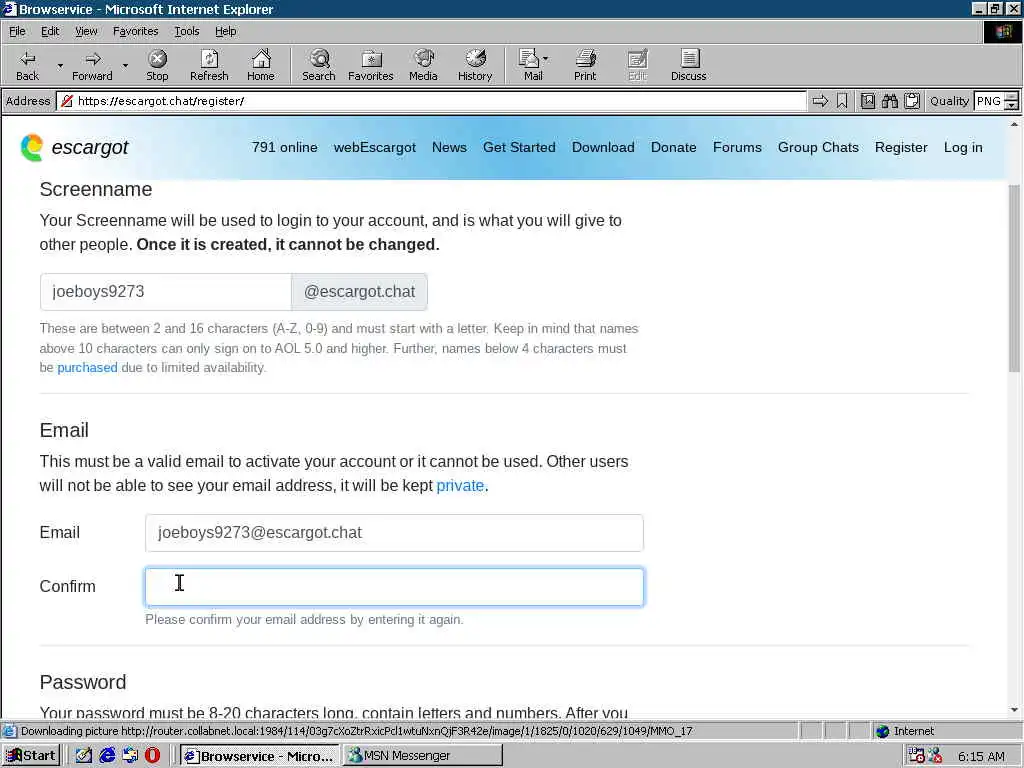Launch Internet Explorer from quick launch
The height and width of the screenshot is (768, 1024).
click(107, 756)
